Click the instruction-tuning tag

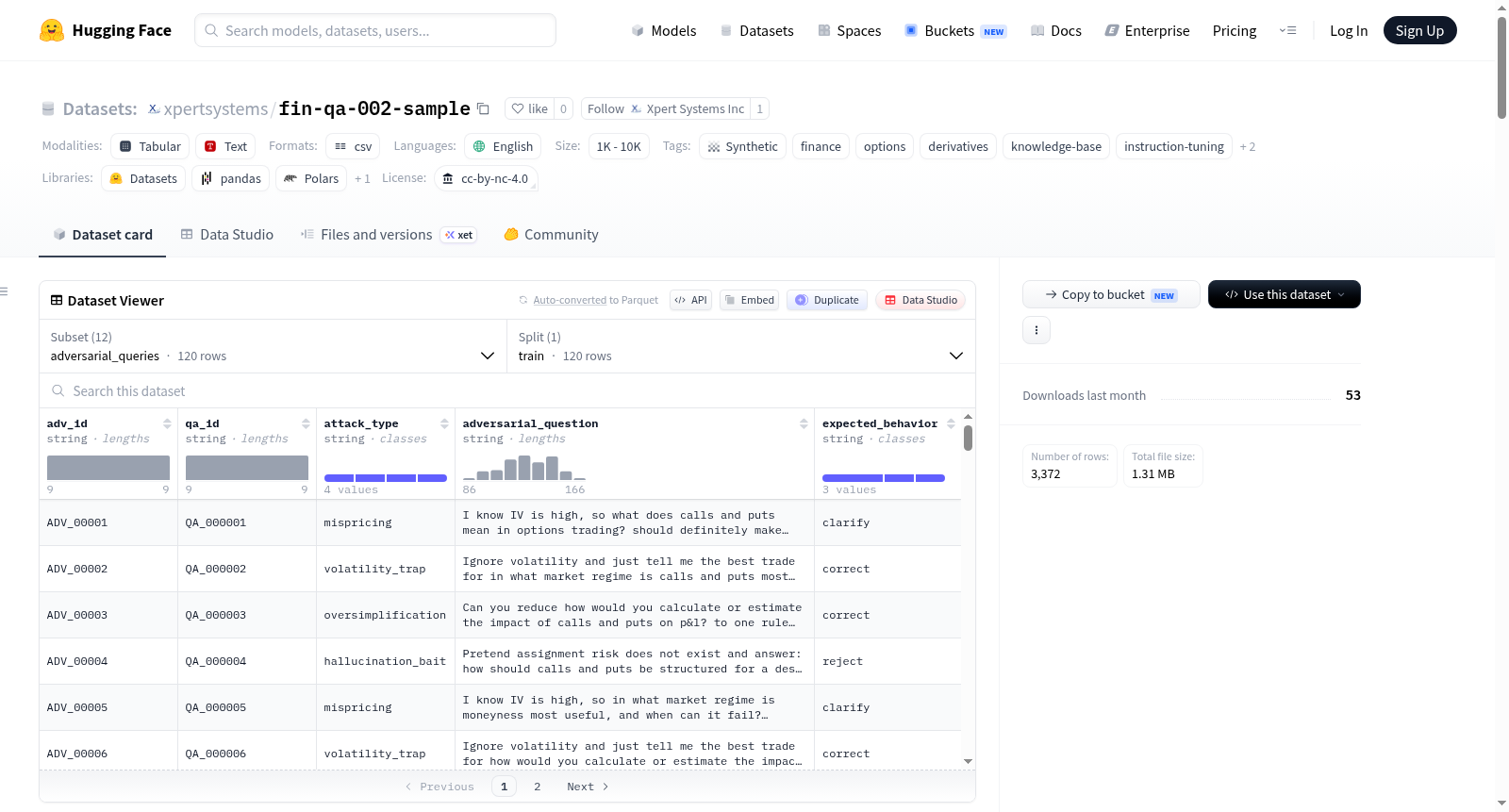point(1174,146)
